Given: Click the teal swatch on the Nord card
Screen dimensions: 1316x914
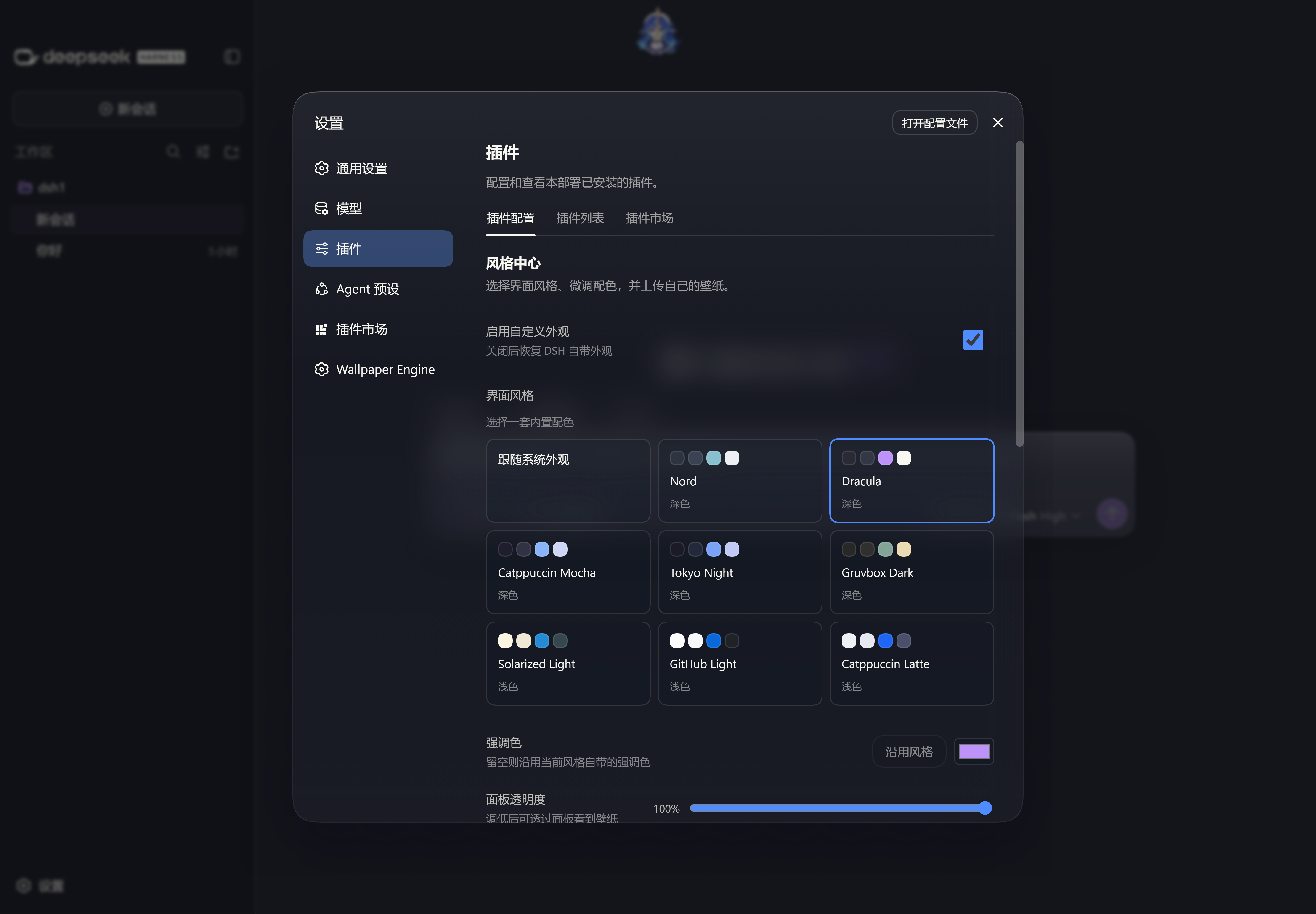Looking at the screenshot, I should [x=714, y=458].
